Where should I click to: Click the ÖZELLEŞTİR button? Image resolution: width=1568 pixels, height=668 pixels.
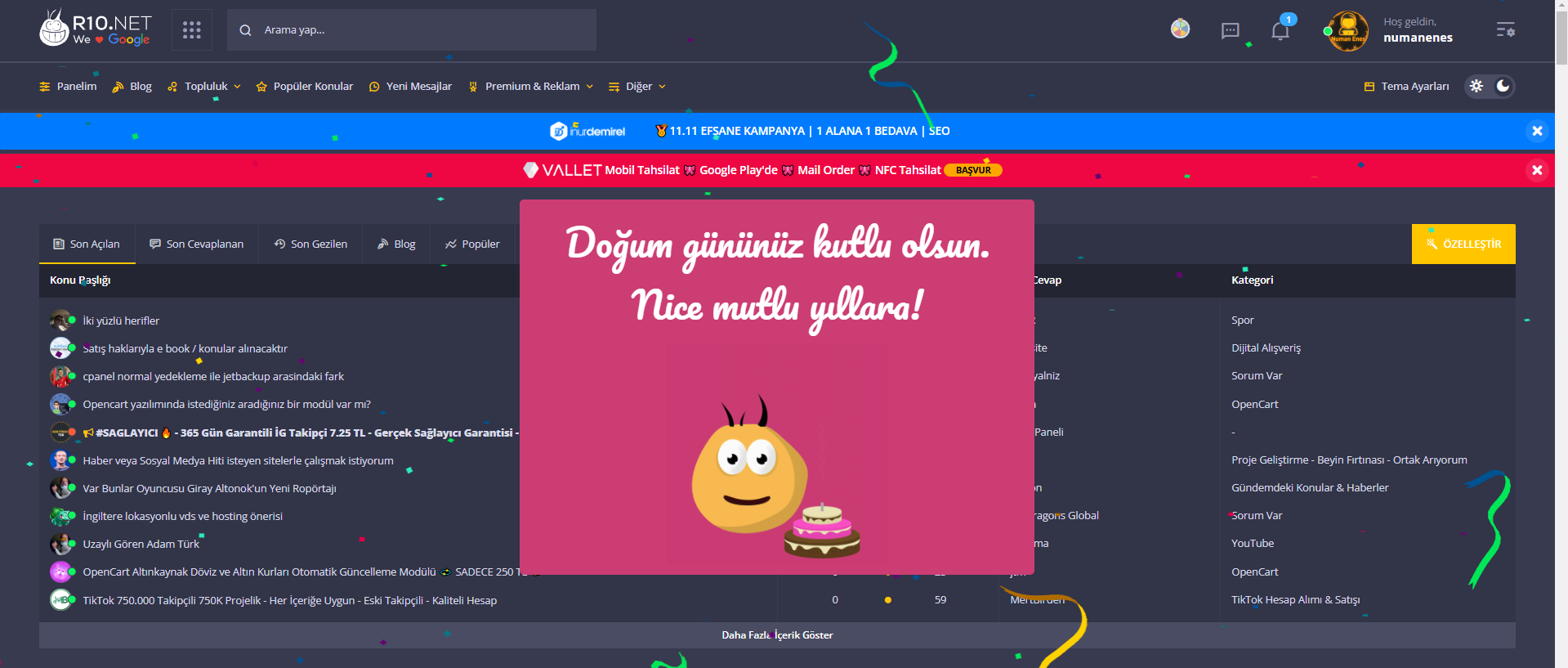tap(1463, 244)
